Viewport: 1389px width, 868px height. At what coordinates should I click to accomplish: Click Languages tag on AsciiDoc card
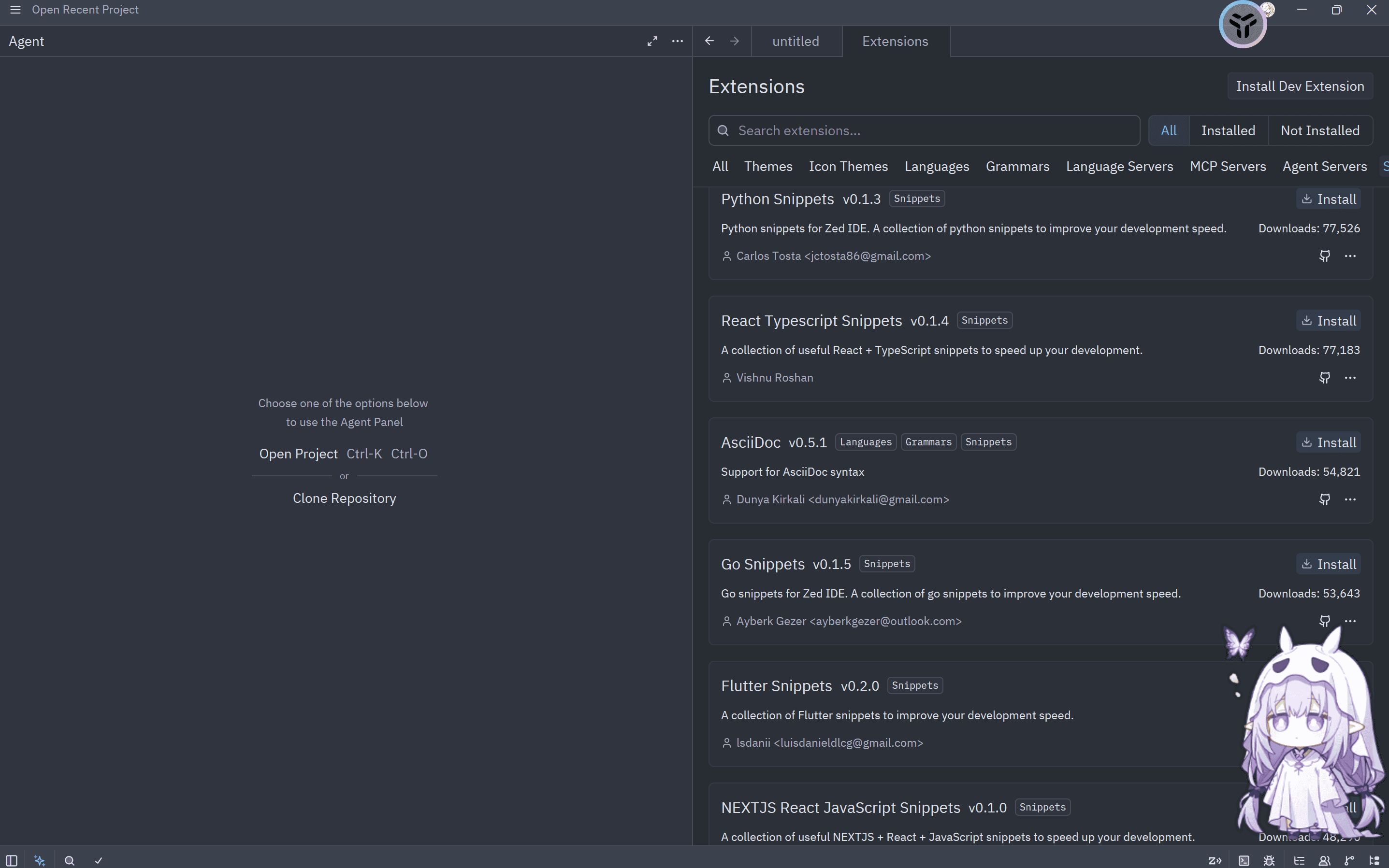tap(866, 442)
